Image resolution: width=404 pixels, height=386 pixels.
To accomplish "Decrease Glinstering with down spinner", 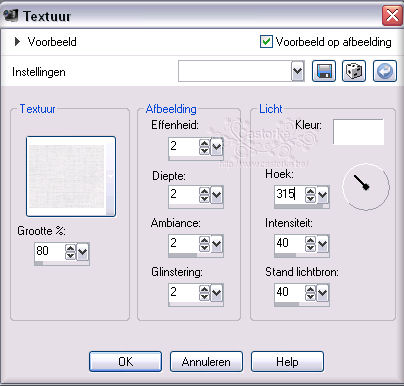I will tap(204, 297).
